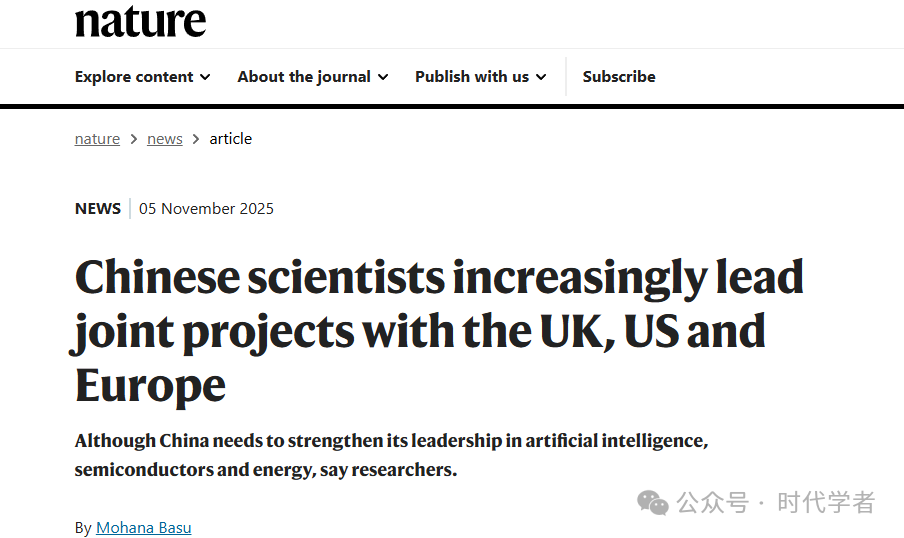Open the Publish with us menu label
The width and height of the screenshot is (904, 538).
472,77
